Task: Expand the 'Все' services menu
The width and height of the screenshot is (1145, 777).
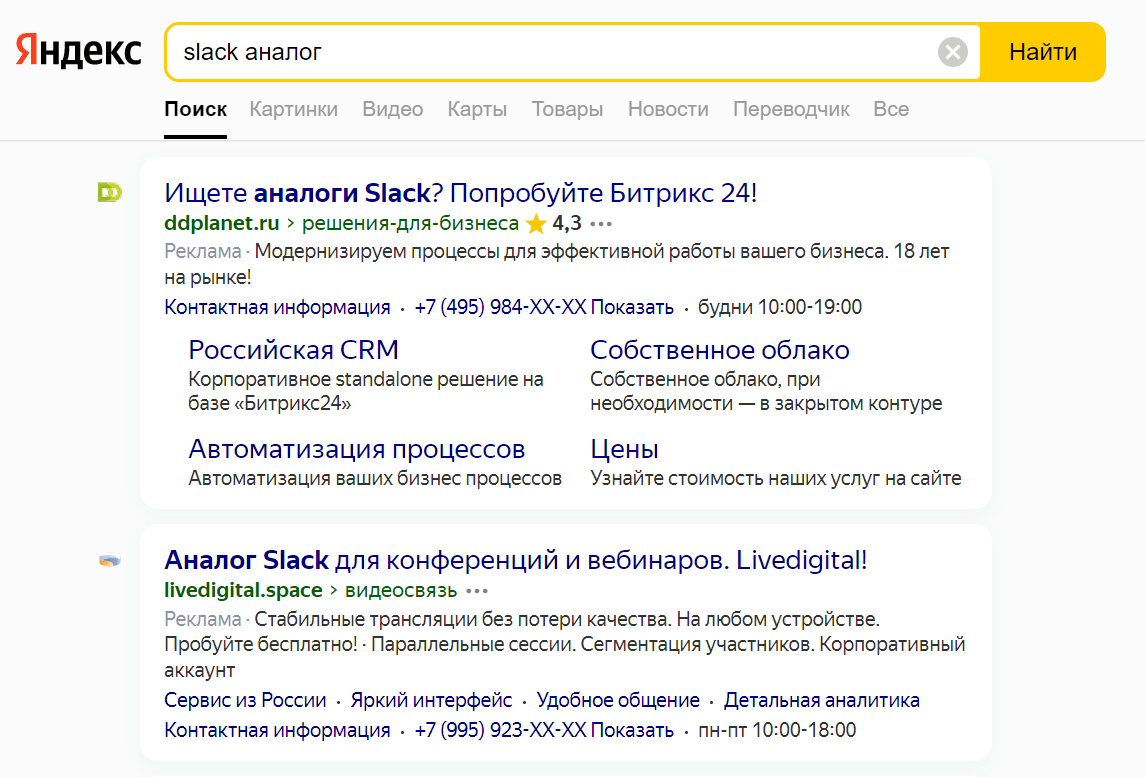Action: click(890, 109)
